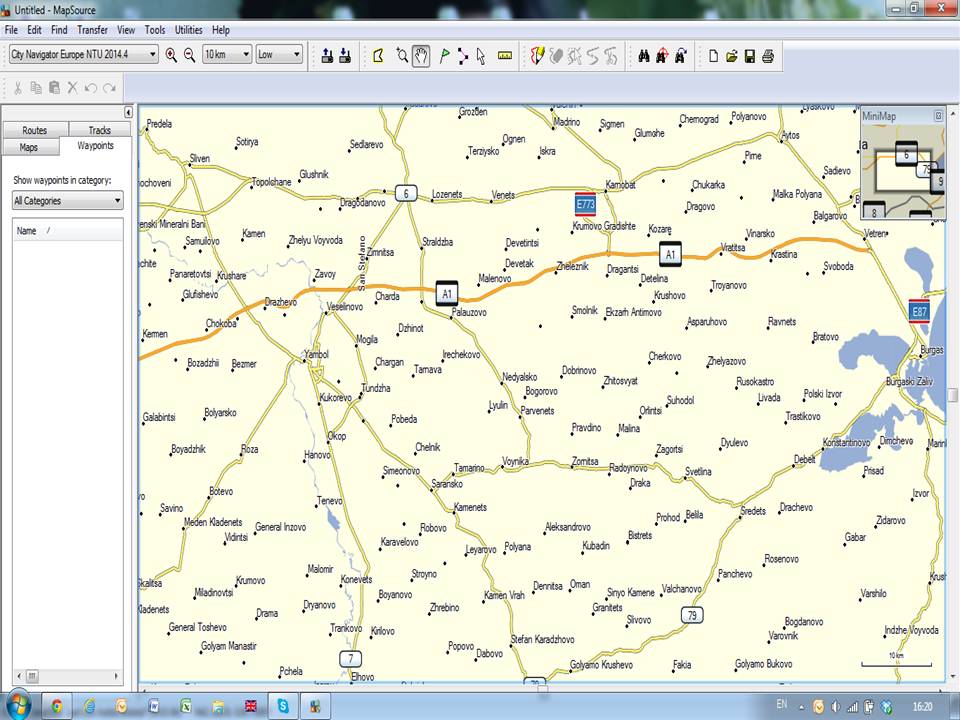The height and width of the screenshot is (720, 960).
Task: Create a new file with New icon
Action: (x=713, y=56)
